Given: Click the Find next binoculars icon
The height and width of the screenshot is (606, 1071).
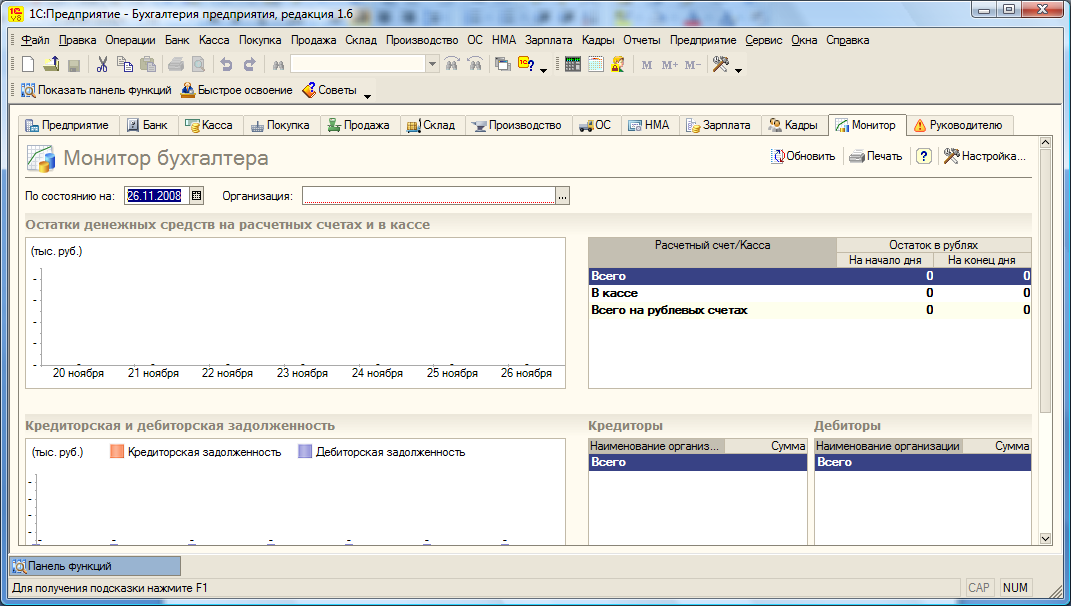Looking at the screenshot, I should (475, 64).
